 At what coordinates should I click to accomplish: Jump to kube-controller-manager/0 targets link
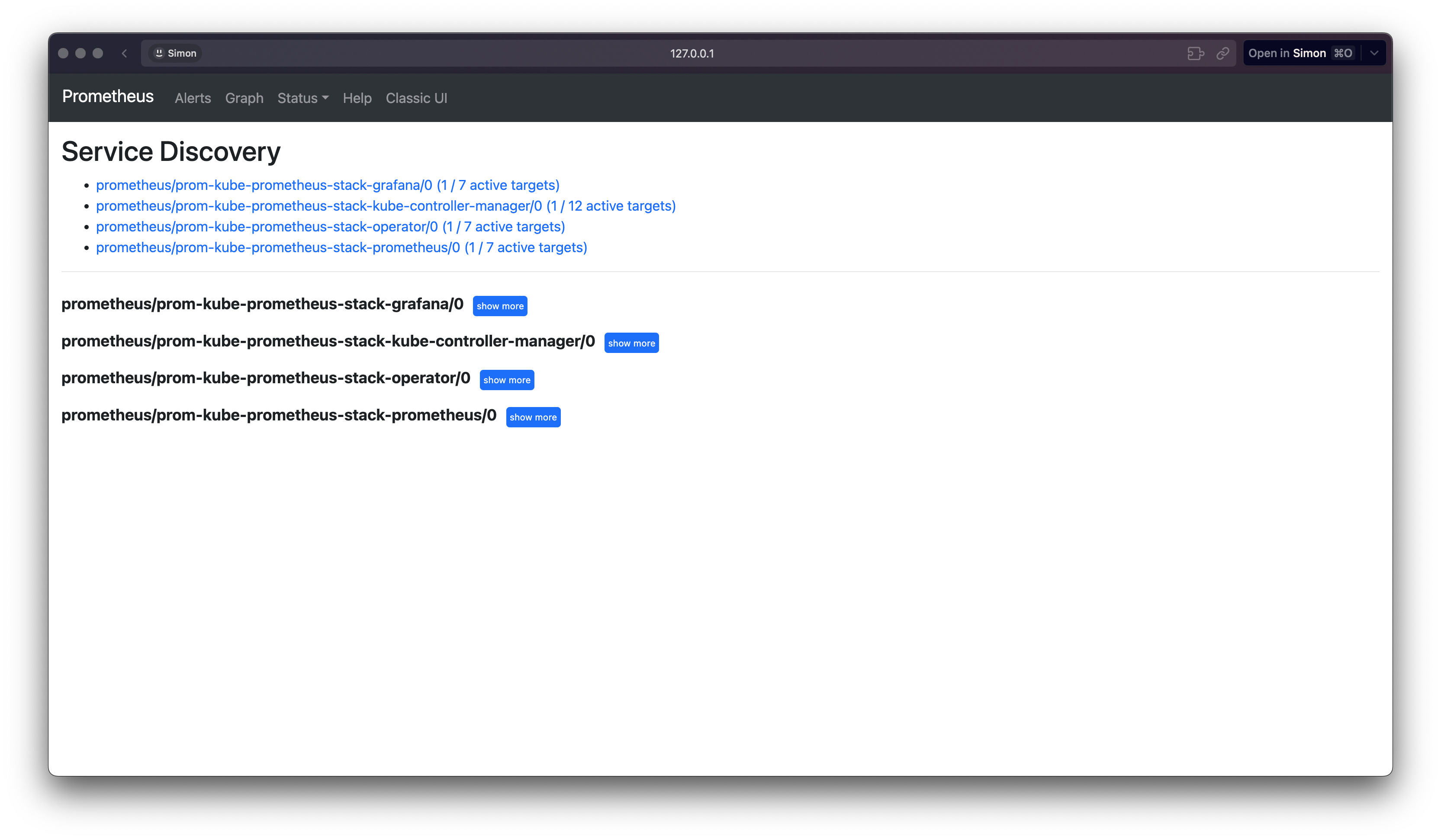[386, 206]
